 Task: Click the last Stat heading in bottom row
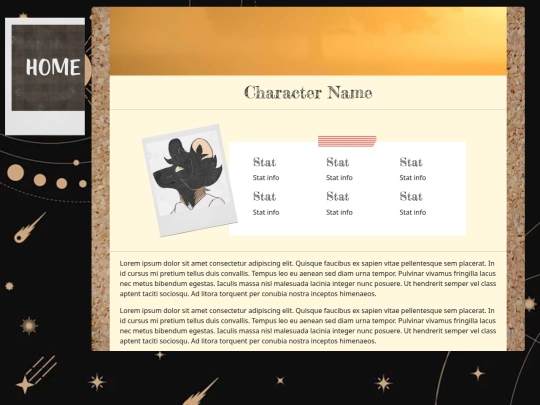tap(411, 196)
